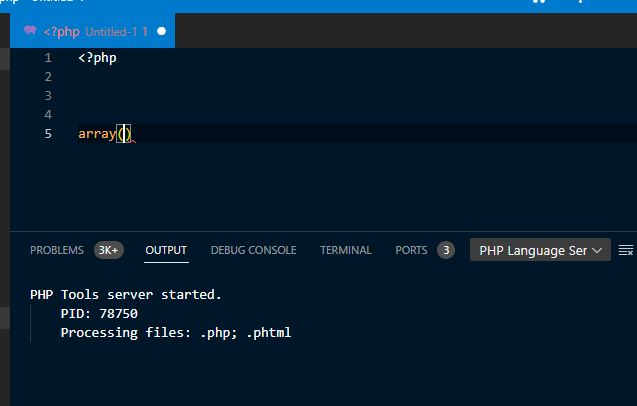Click the 'PID: 78750' output line
Viewport: 637px width, 406px height.
point(99,314)
